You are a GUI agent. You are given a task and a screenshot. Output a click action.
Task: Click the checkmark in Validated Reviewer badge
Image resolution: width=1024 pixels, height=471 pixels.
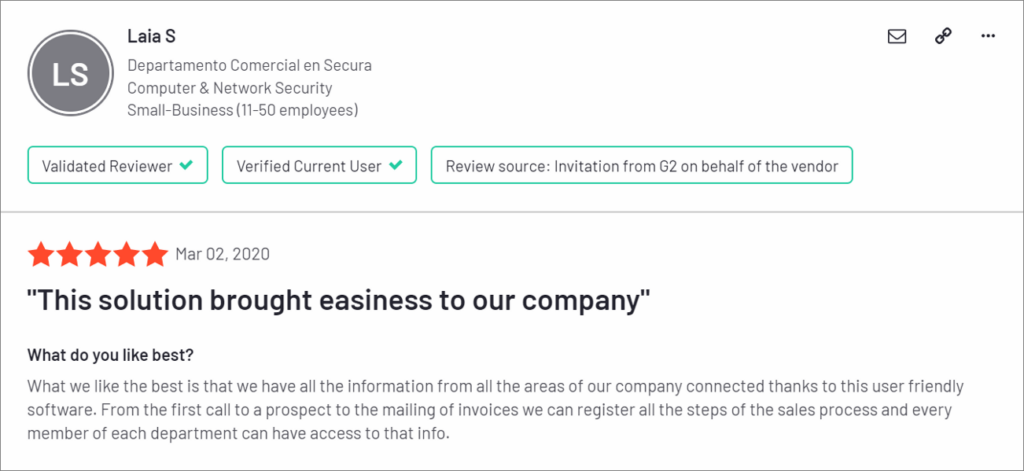point(186,166)
